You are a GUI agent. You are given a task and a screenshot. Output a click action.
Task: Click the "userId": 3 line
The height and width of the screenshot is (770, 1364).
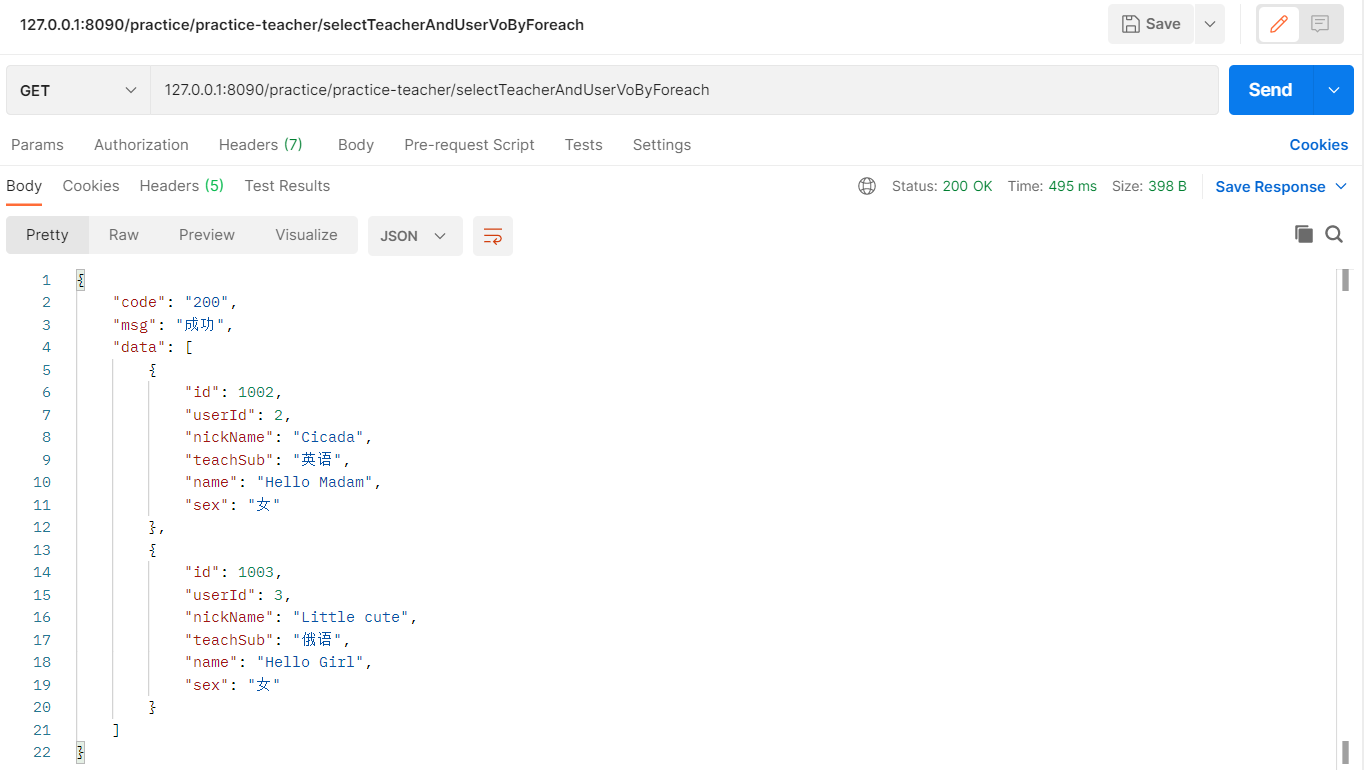(x=238, y=595)
